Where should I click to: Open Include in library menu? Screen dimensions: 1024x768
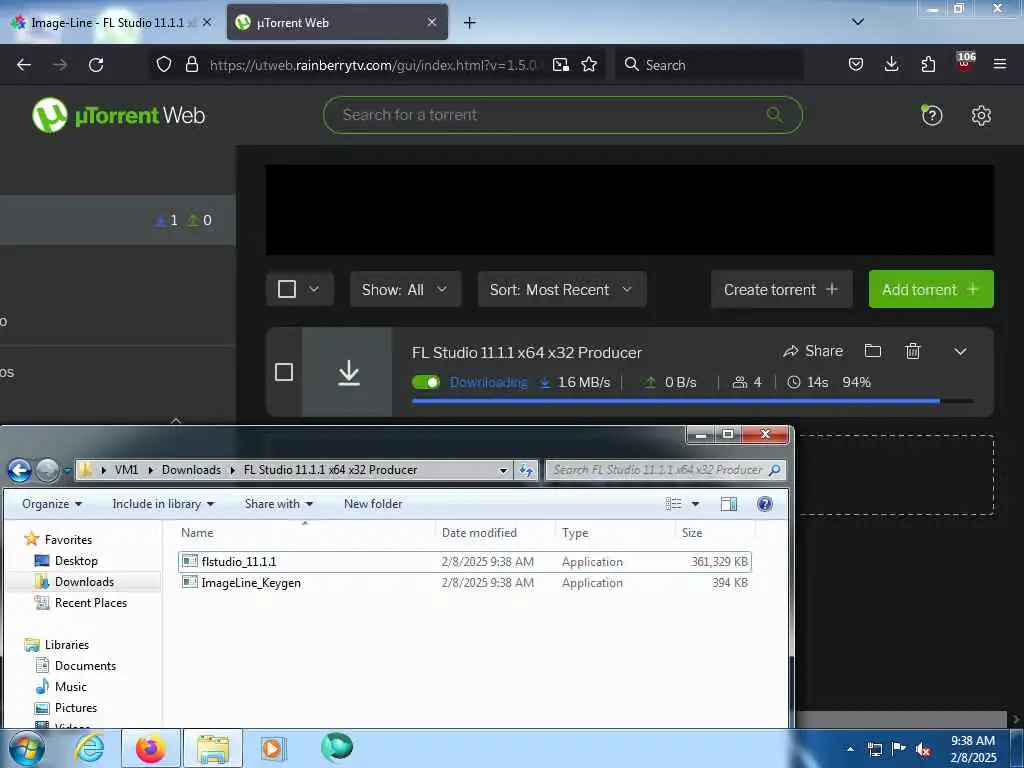tap(163, 504)
